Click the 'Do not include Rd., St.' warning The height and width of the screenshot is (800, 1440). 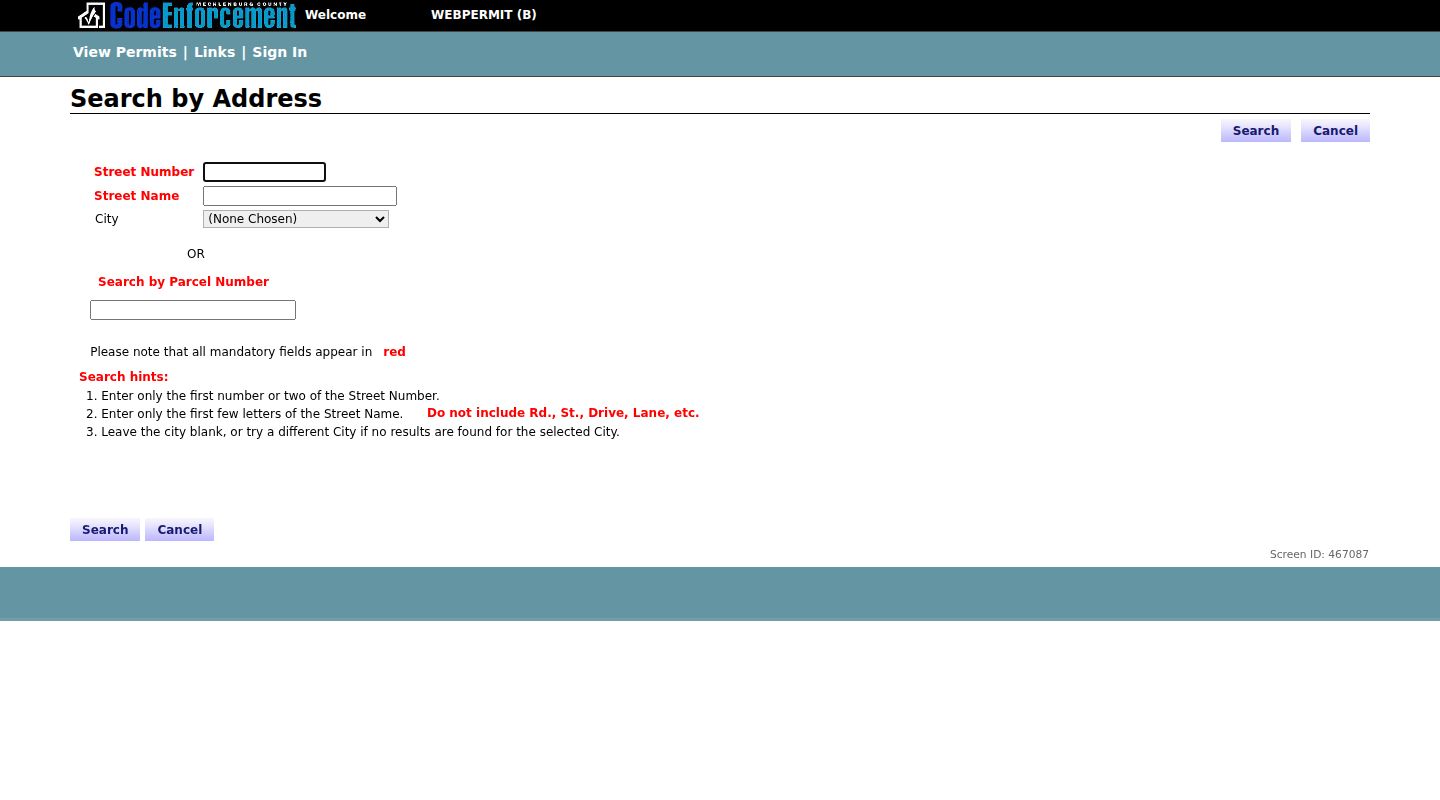click(x=563, y=413)
